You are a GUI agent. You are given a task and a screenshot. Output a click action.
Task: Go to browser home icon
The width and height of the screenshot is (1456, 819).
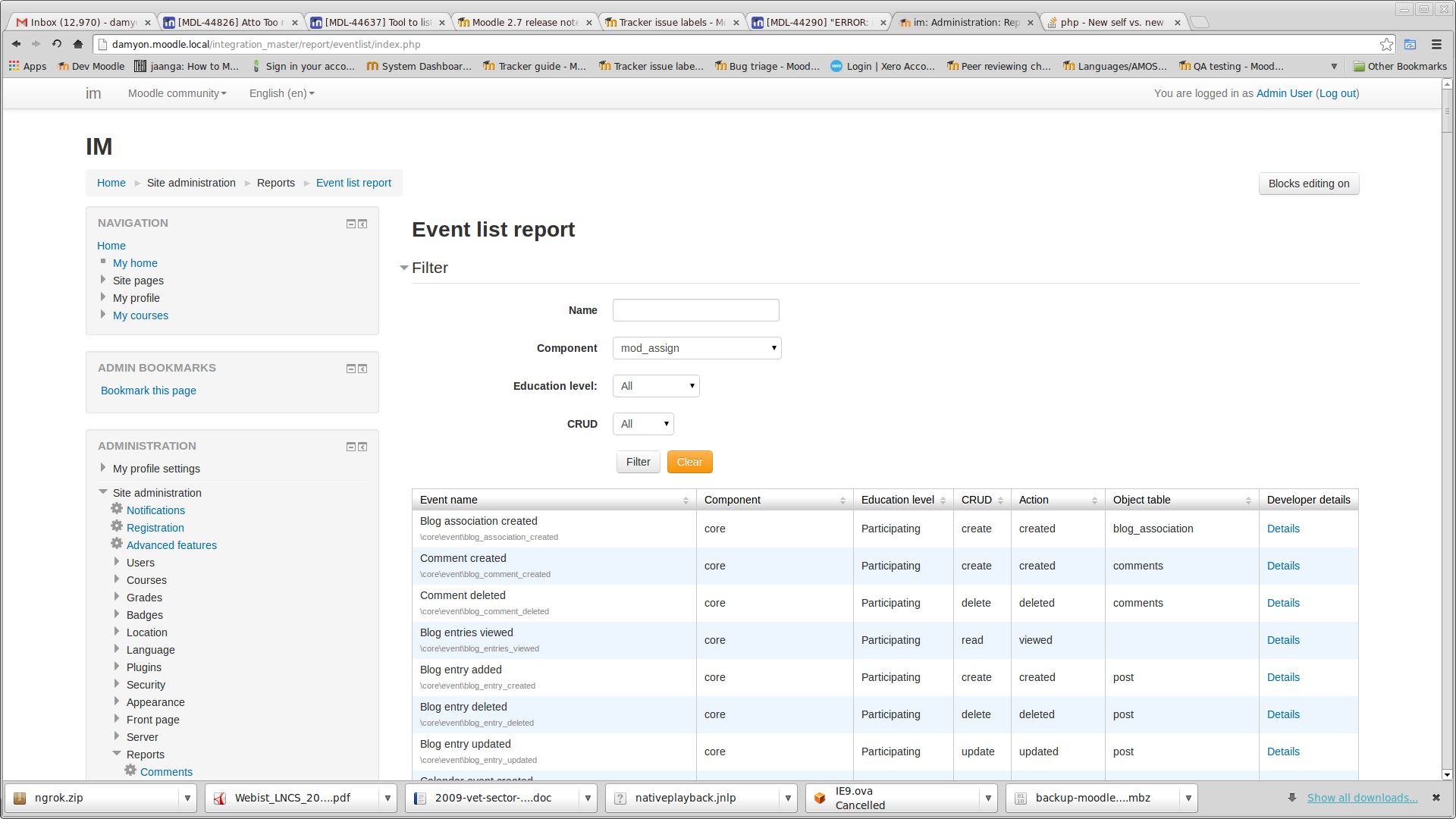pos(77,44)
